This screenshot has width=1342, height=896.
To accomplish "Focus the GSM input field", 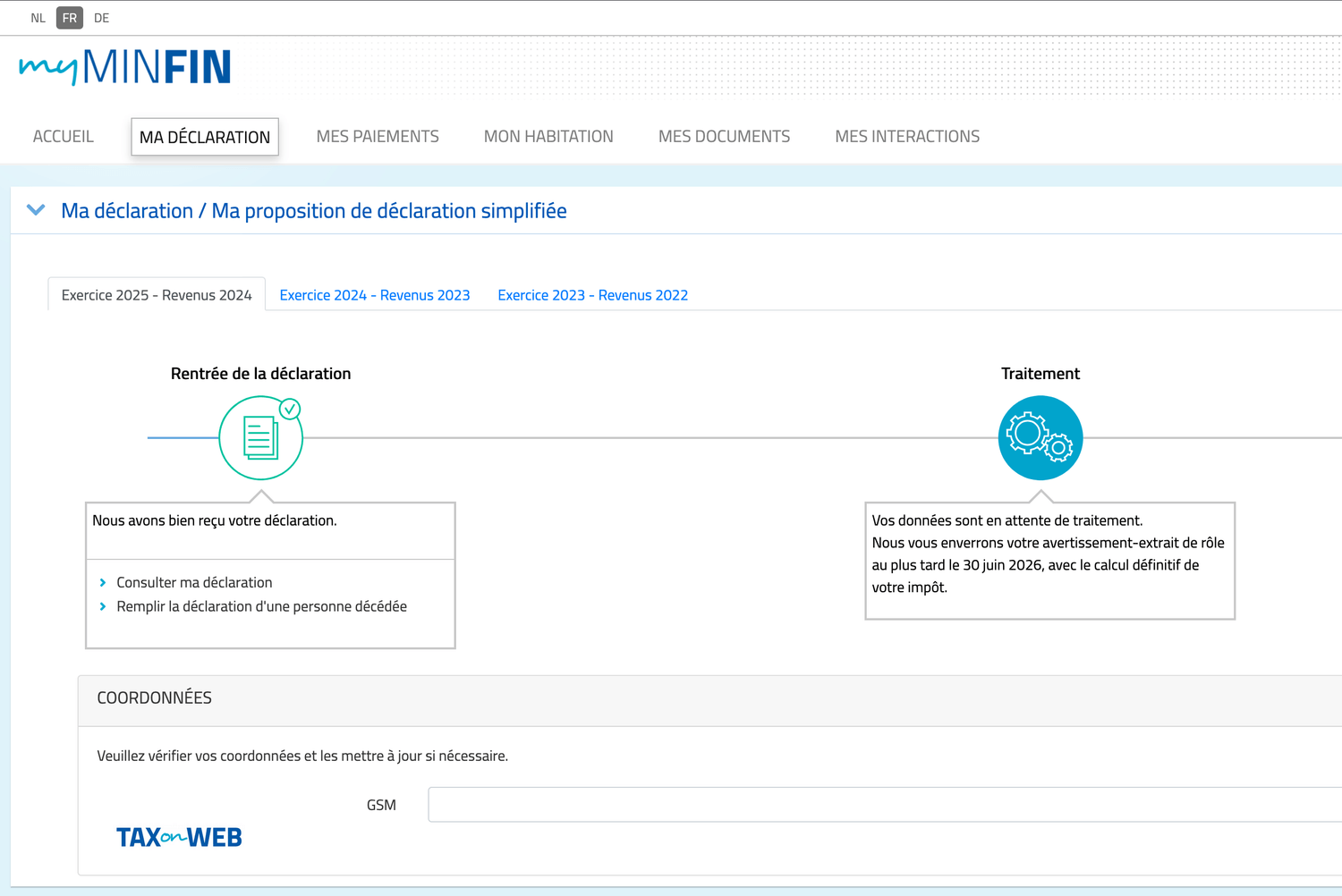I will coord(884,805).
